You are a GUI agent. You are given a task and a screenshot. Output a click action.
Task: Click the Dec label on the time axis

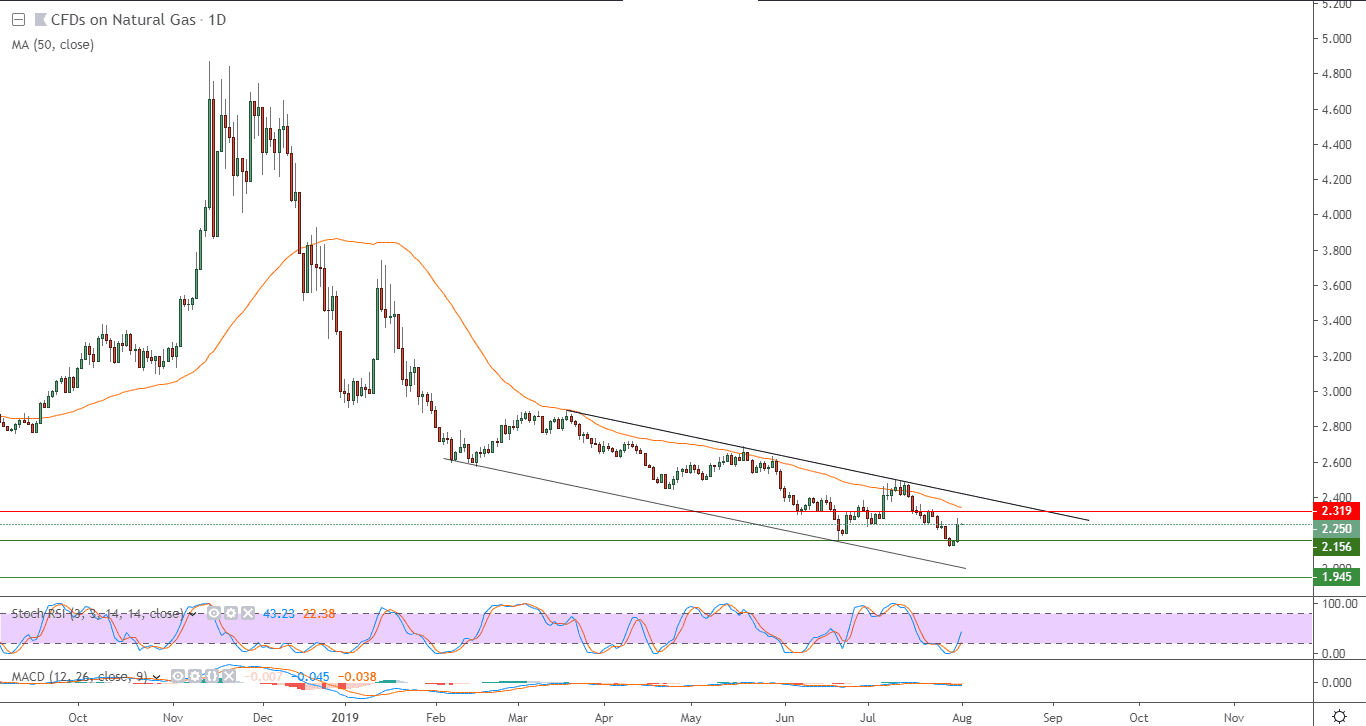click(x=262, y=717)
